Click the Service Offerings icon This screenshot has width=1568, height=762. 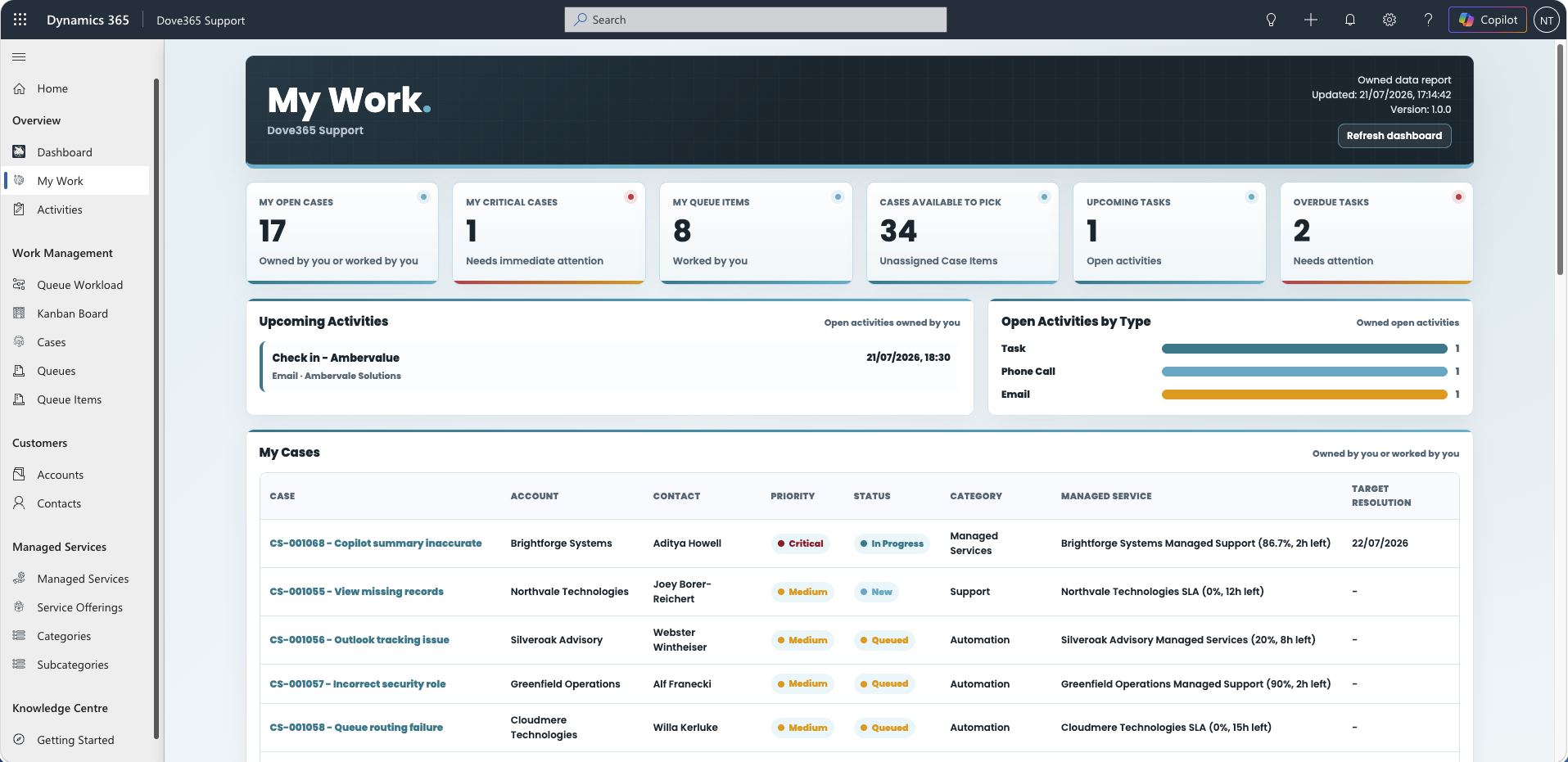pyautogui.click(x=19, y=607)
